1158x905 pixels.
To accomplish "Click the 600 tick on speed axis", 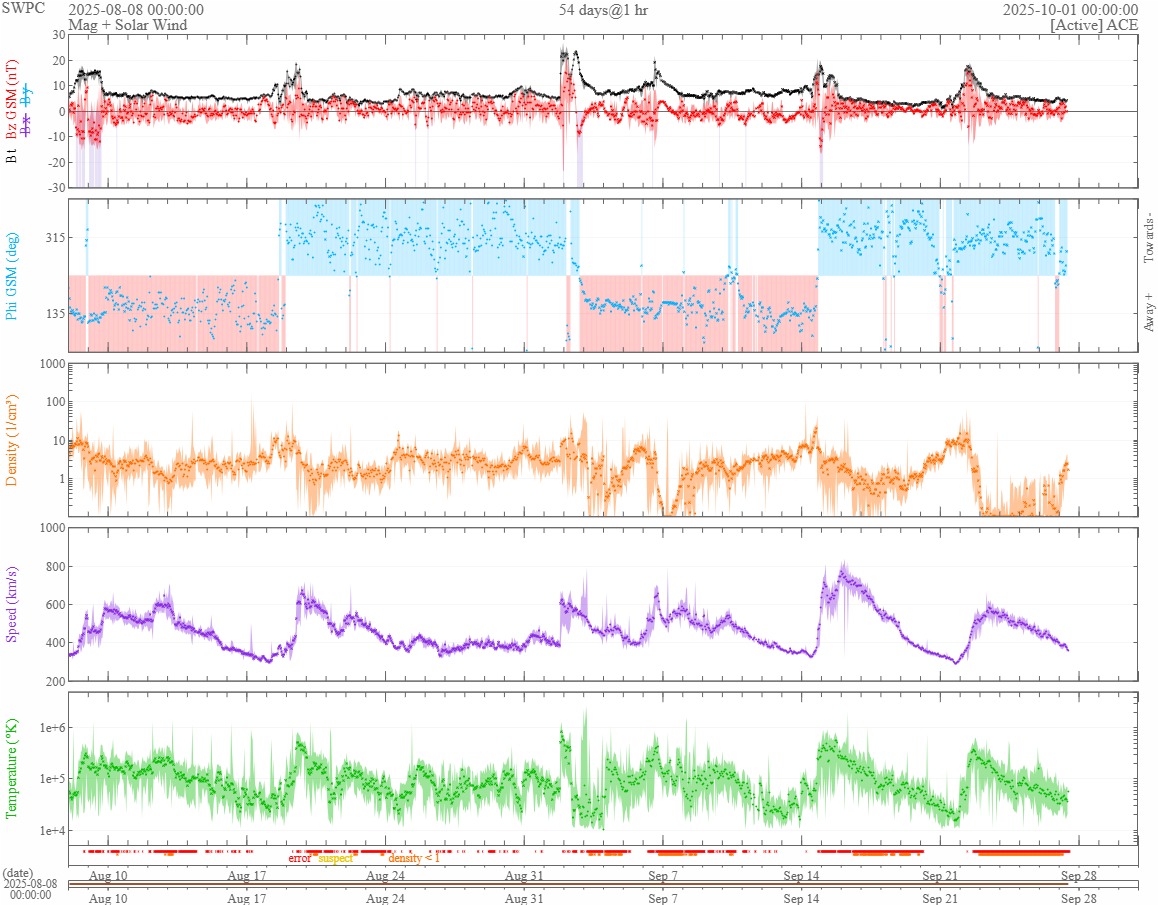I will pos(55,604).
